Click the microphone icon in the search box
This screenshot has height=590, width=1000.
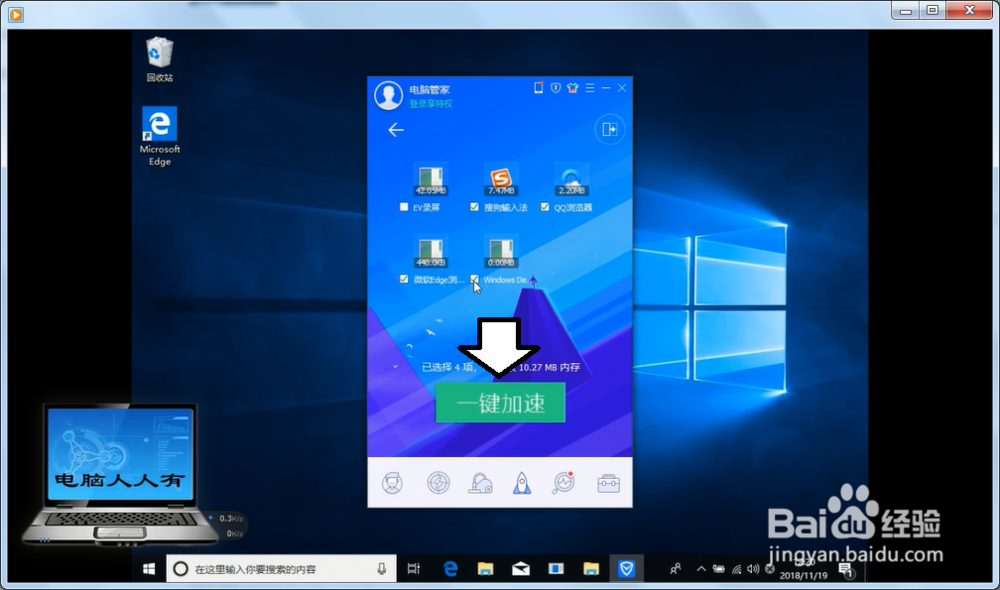pos(381,569)
